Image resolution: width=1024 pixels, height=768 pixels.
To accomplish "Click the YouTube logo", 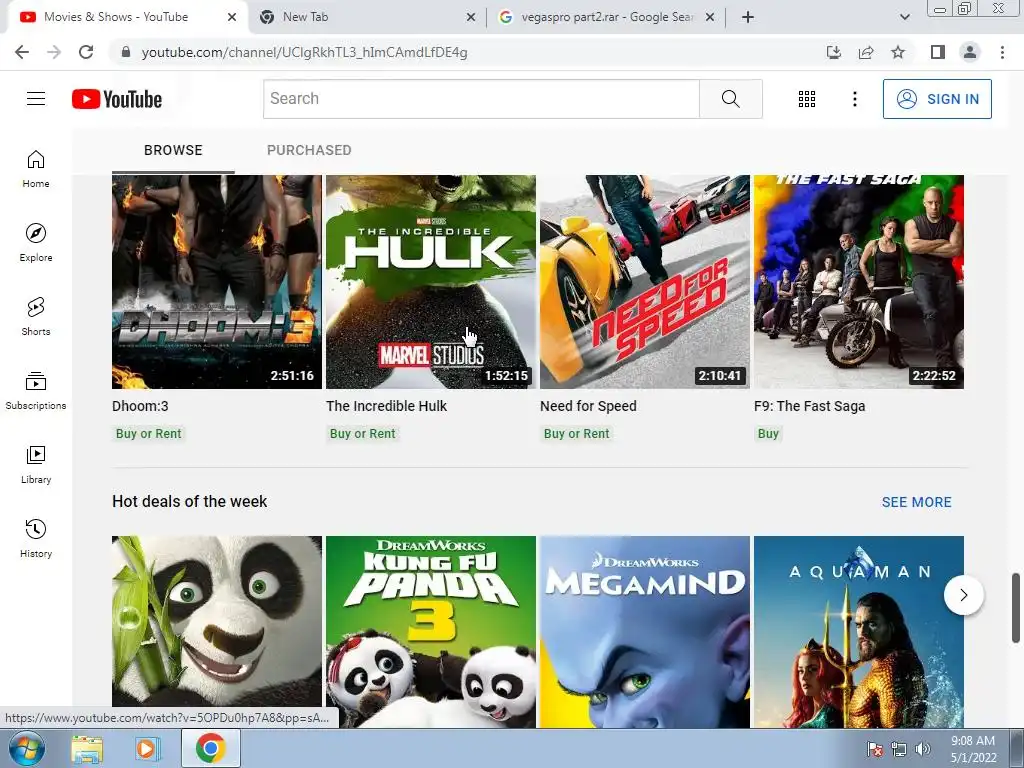I will click(117, 99).
